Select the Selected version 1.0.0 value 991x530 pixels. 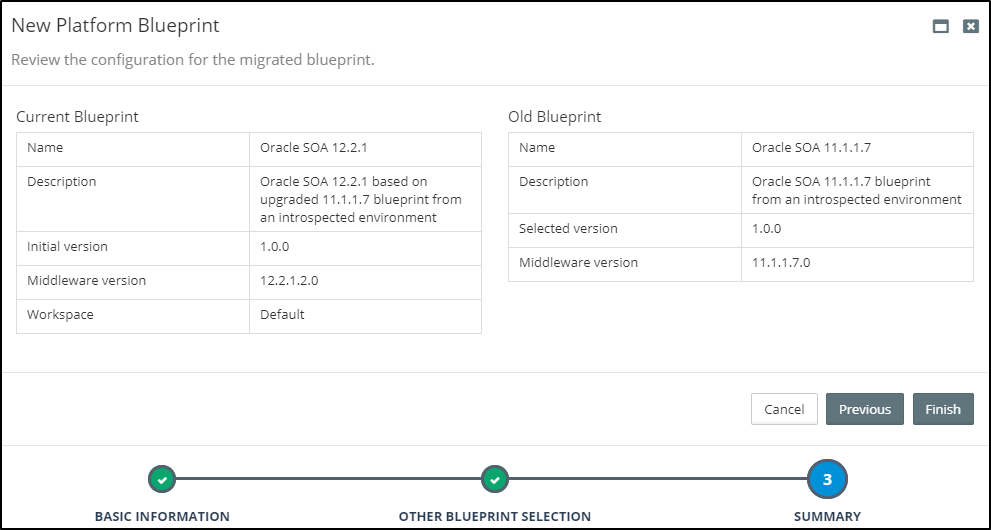point(767,229)
